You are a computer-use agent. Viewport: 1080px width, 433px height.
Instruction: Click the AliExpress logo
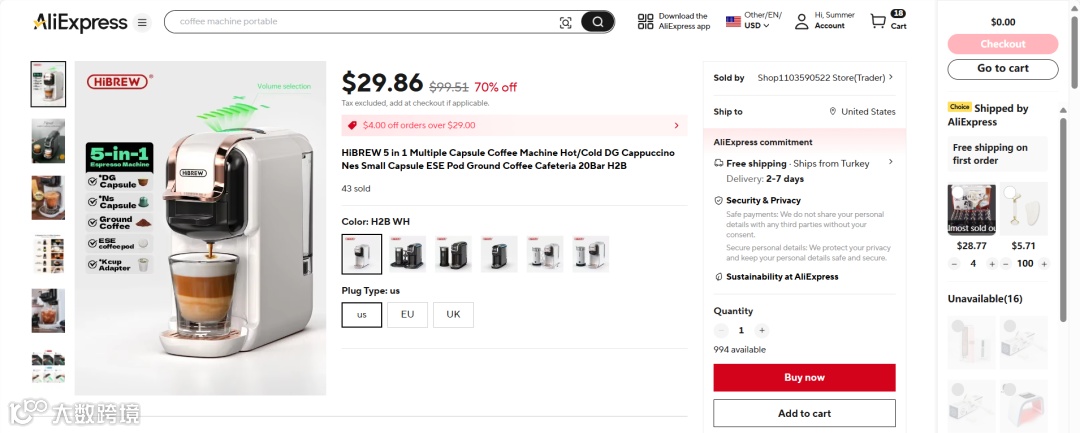[80, 22]
